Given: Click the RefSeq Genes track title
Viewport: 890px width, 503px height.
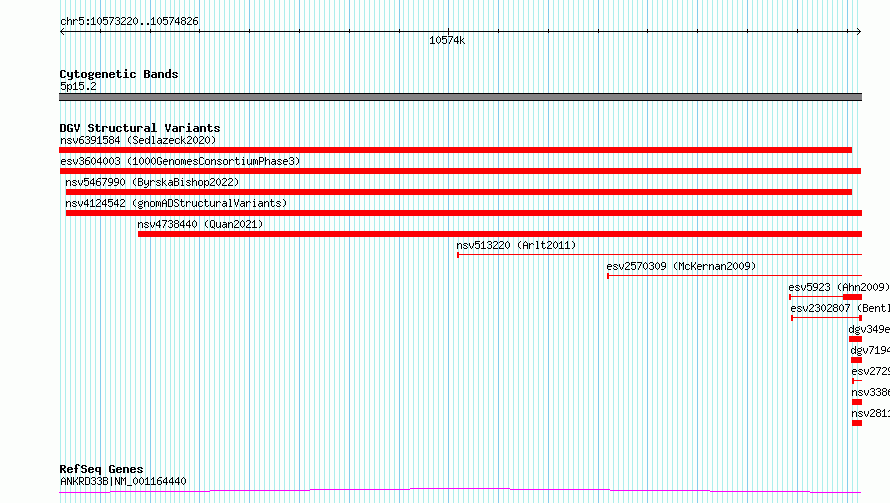Looking at the screenshot, I should click(x=101, y=470).
